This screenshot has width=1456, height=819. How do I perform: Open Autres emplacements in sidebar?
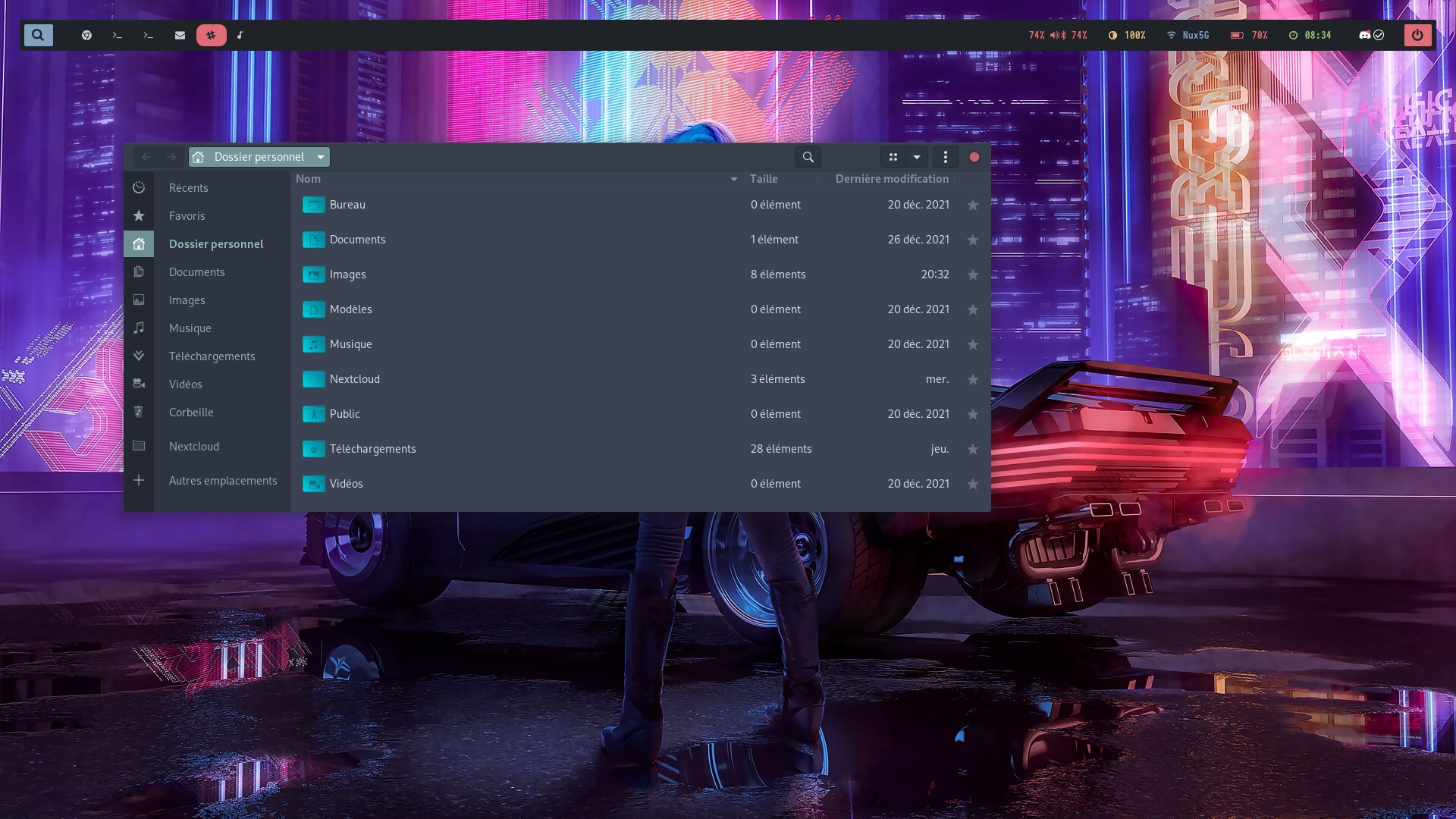tap(222, 481)
